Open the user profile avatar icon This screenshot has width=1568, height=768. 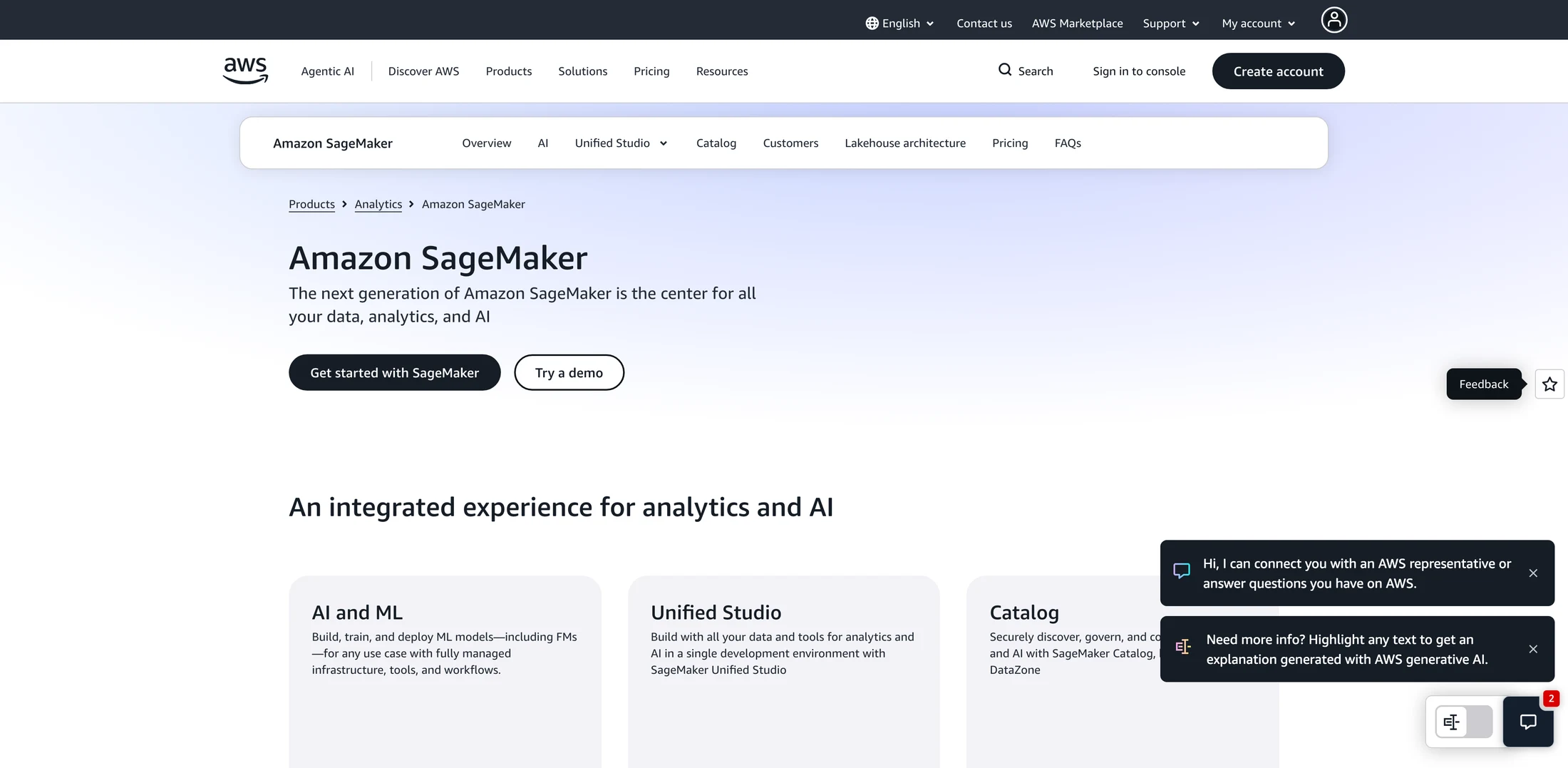point(1334,20)
